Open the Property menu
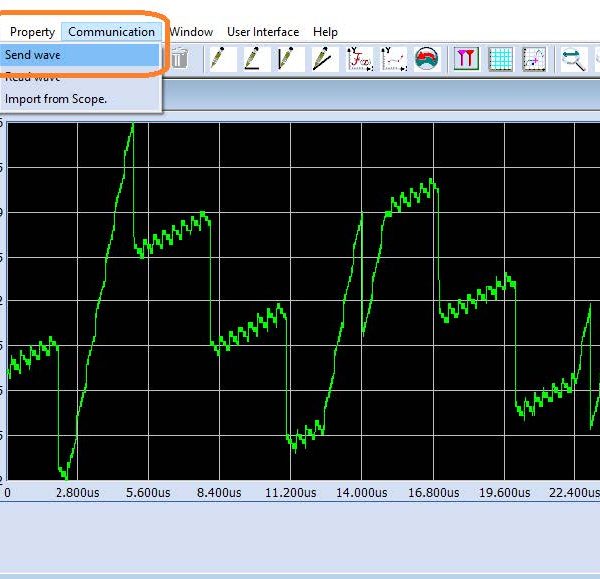Screen dimensions: 600x579 pos(32,32)
